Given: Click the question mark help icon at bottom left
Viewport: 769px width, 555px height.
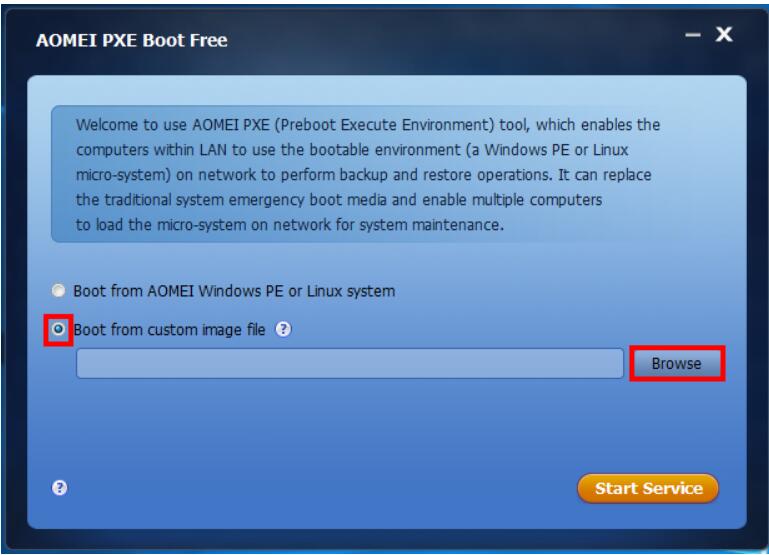Looking at the screenshot, I should [x=59, y=487].
